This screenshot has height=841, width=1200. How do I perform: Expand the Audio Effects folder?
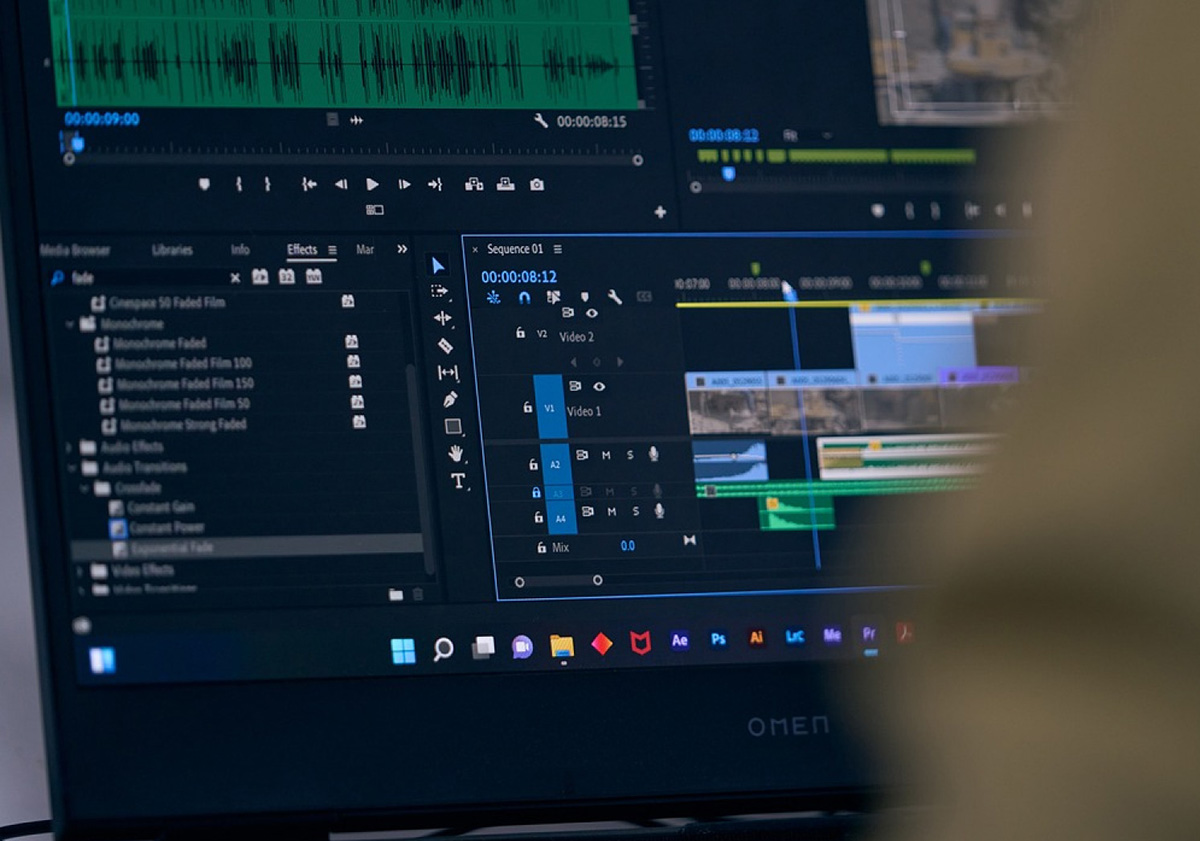(x=69, y=447)
